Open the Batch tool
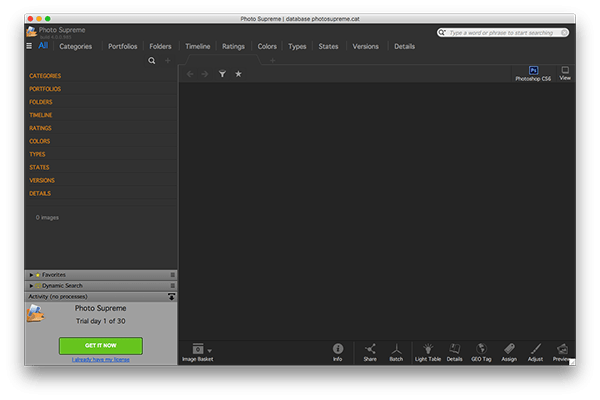600x400 pixels. click(x=396, y=352)
